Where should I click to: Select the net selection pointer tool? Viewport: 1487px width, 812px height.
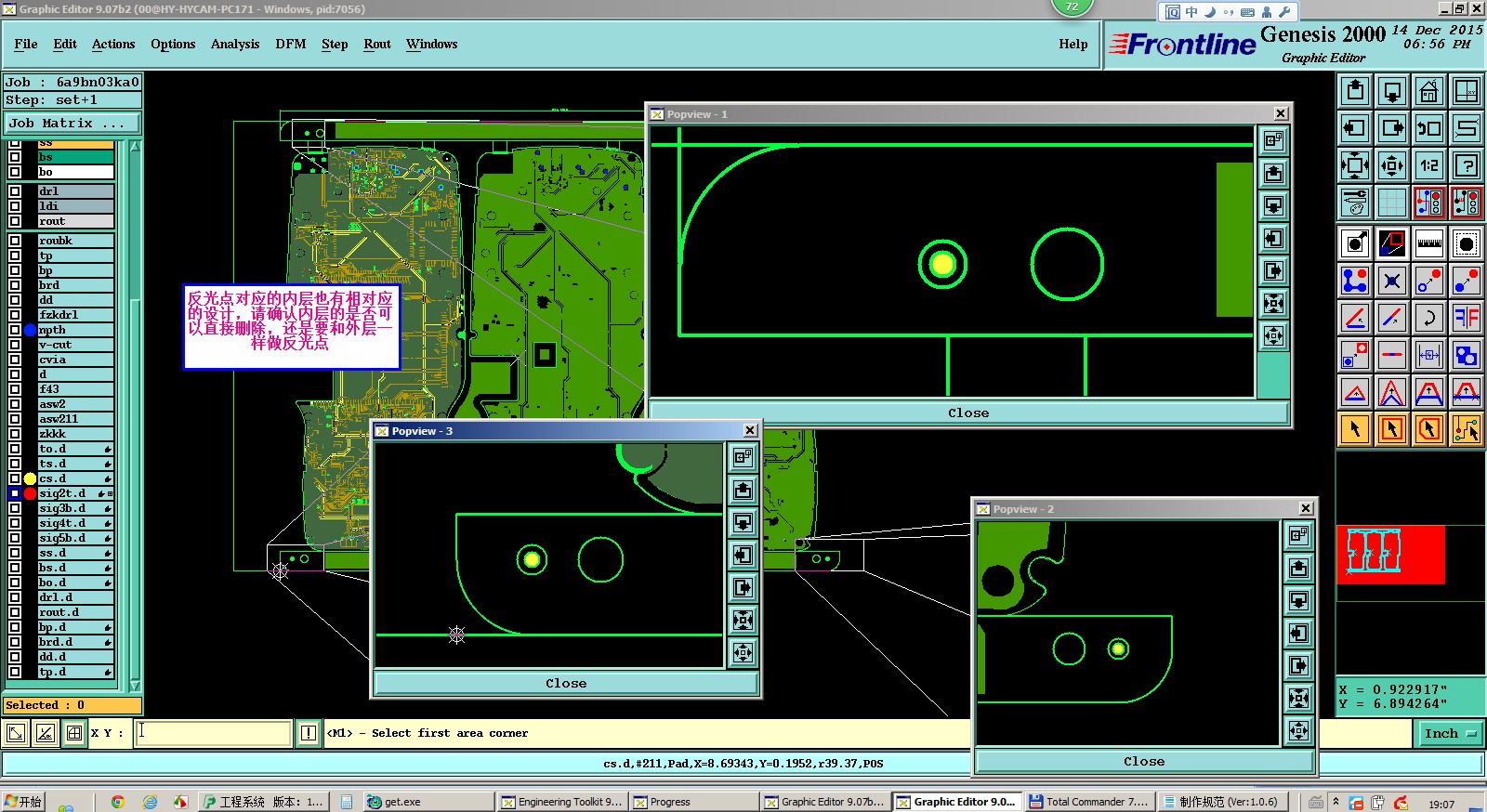coord(1467,429)
